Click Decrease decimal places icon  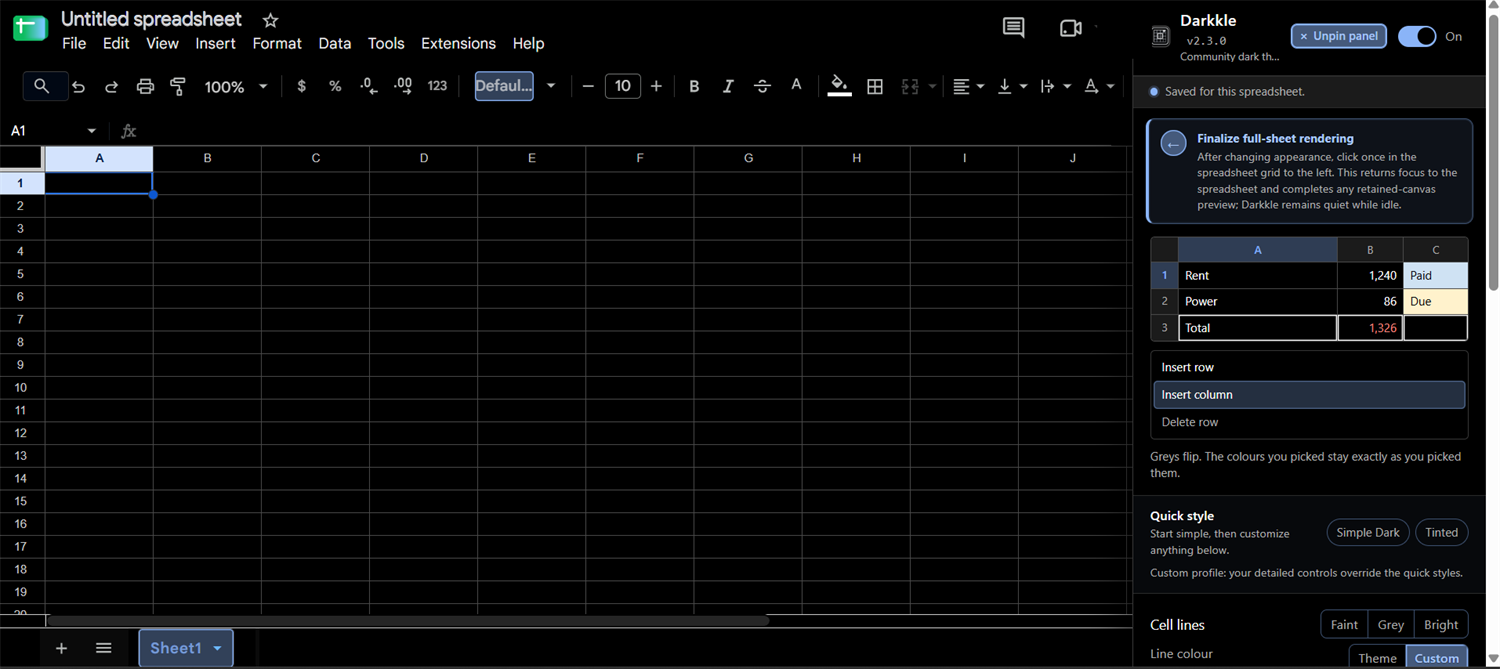click(368, 86)
